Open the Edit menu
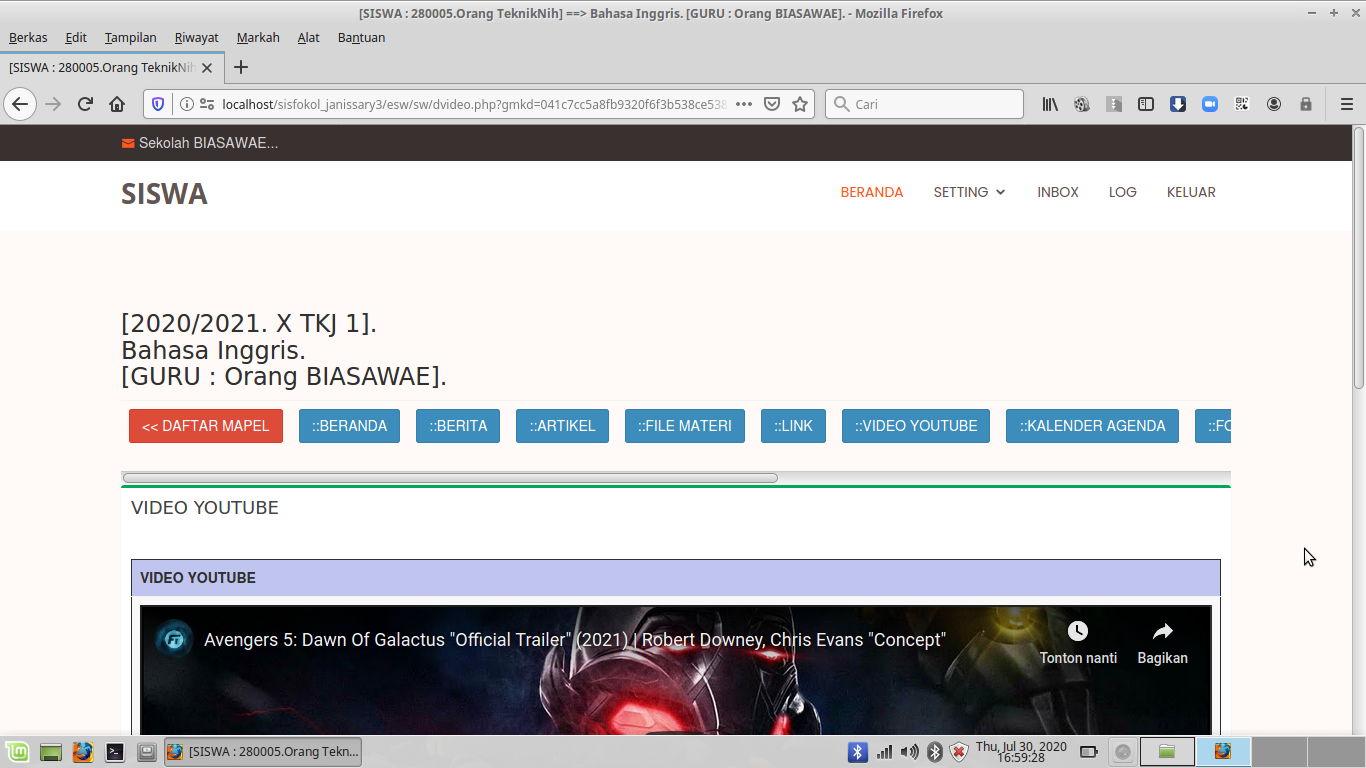 click(x=76, y=38)
